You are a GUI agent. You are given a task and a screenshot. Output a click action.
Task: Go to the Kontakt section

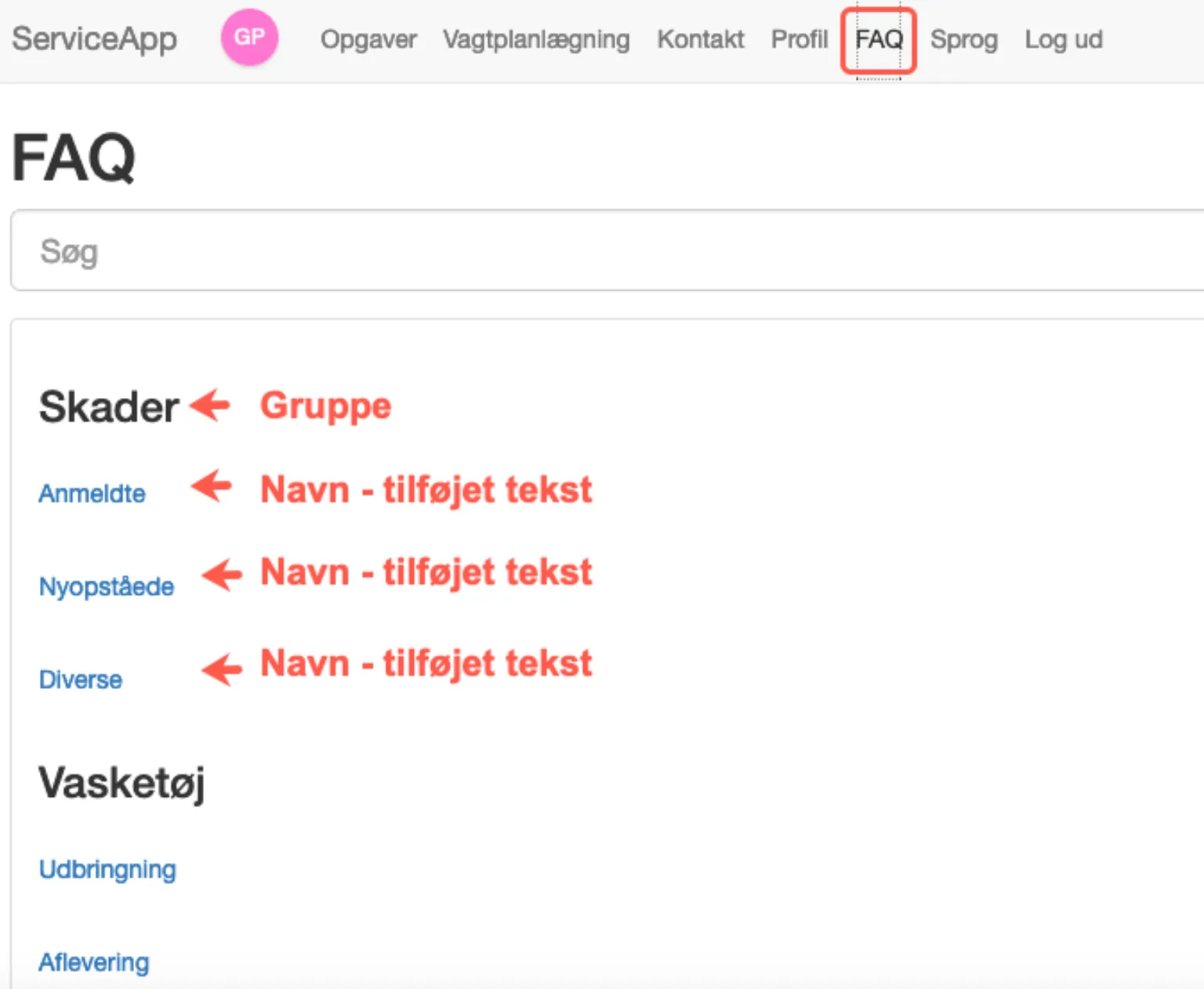[x=700, y=39]
